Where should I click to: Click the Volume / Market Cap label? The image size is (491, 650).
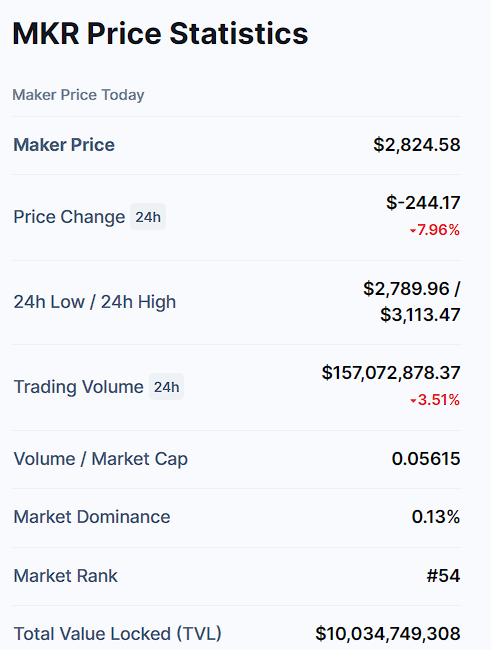click(x=101, y=459)
